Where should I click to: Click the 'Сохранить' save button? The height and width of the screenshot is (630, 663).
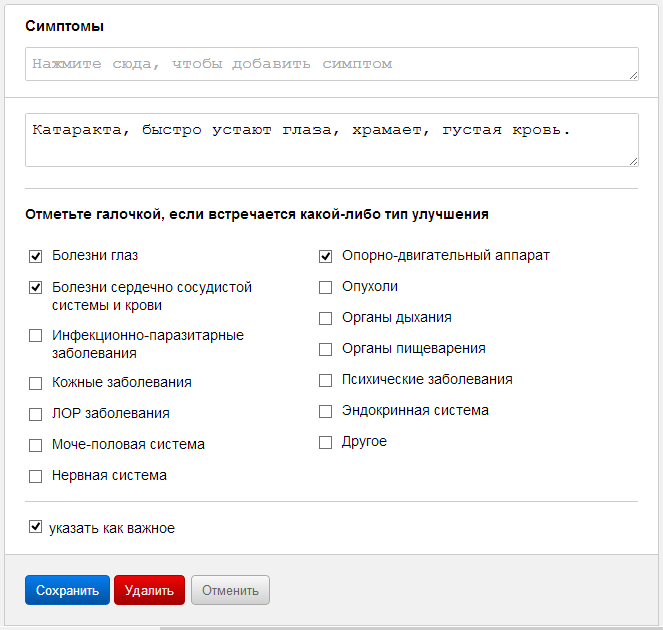pyautogui.click(x=67, y=590)
